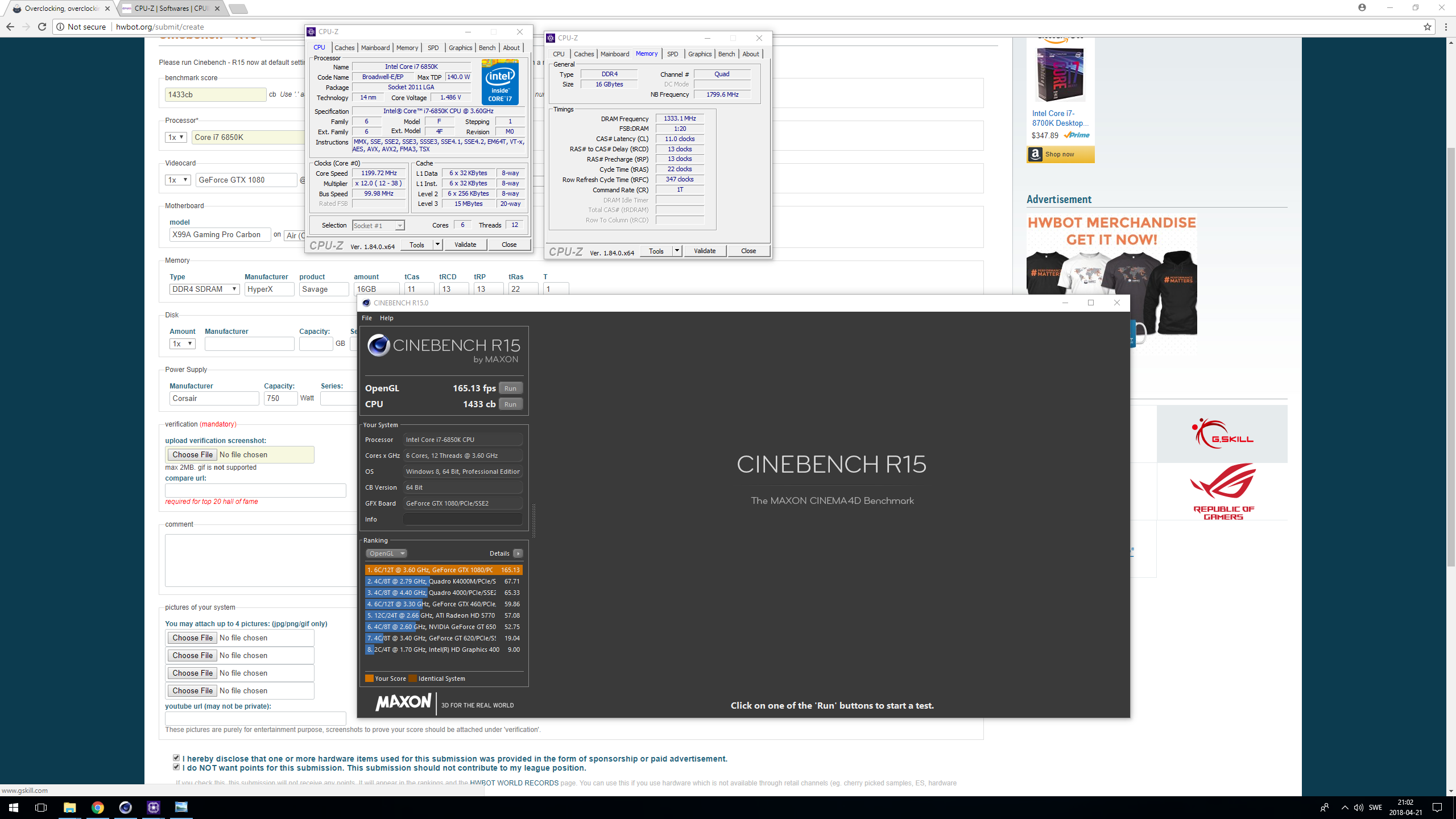Viewport: 1456px width, 819px height.
Task: Click the first pictures Choose File button
Action: tap(192, 638)
